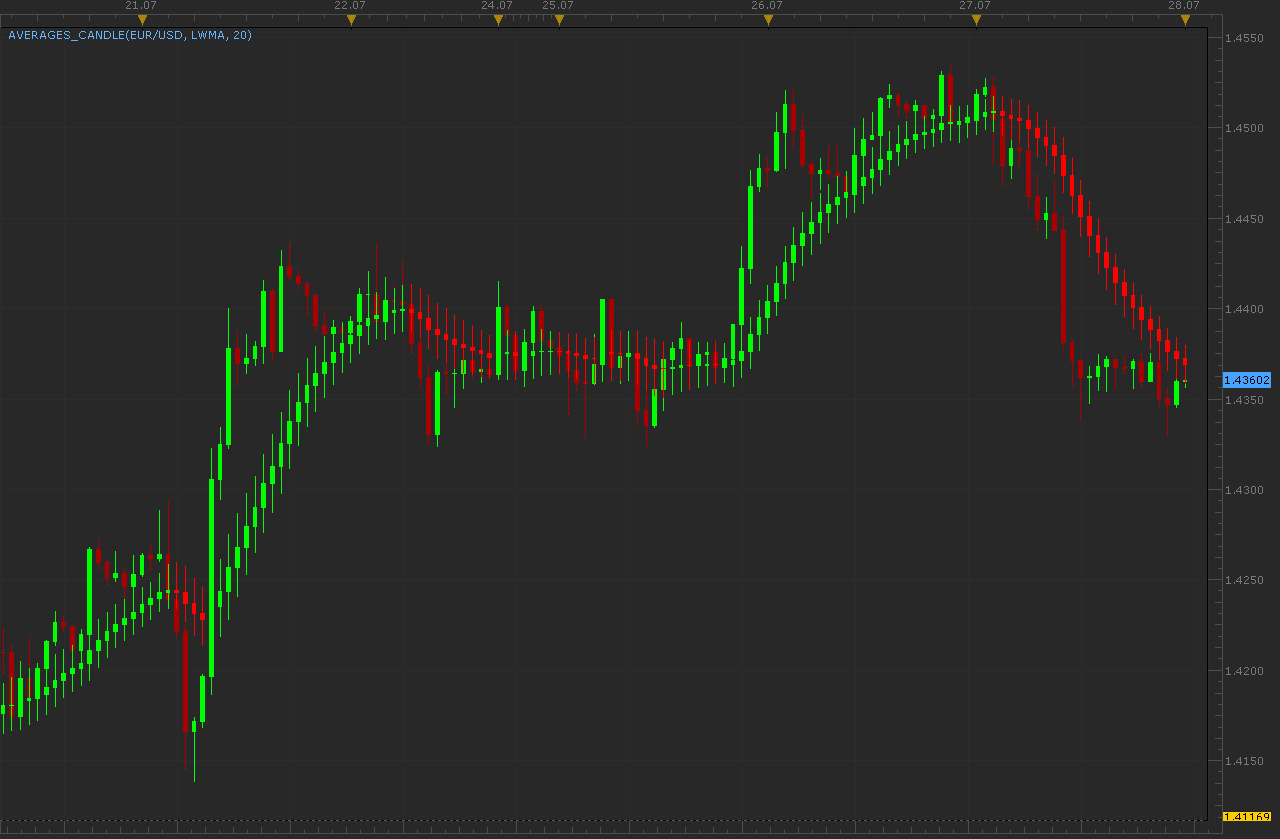Click the orange day marker under 25.07

(x=559, y=20)
